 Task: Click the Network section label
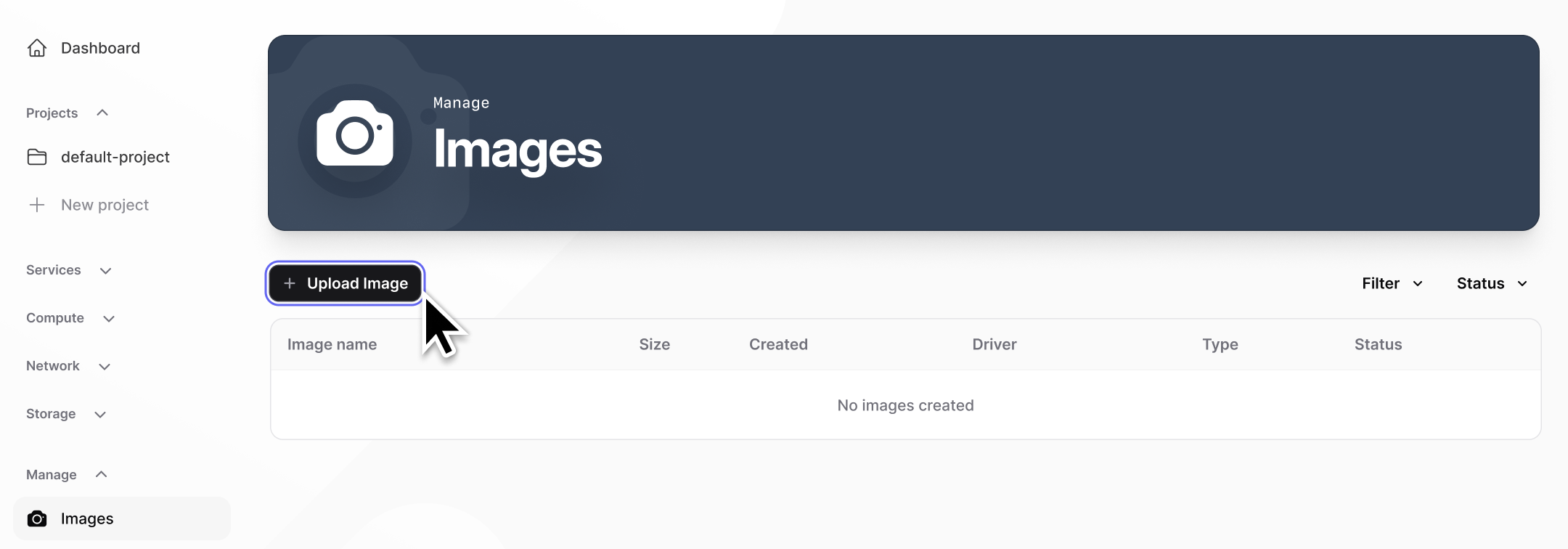53,366
